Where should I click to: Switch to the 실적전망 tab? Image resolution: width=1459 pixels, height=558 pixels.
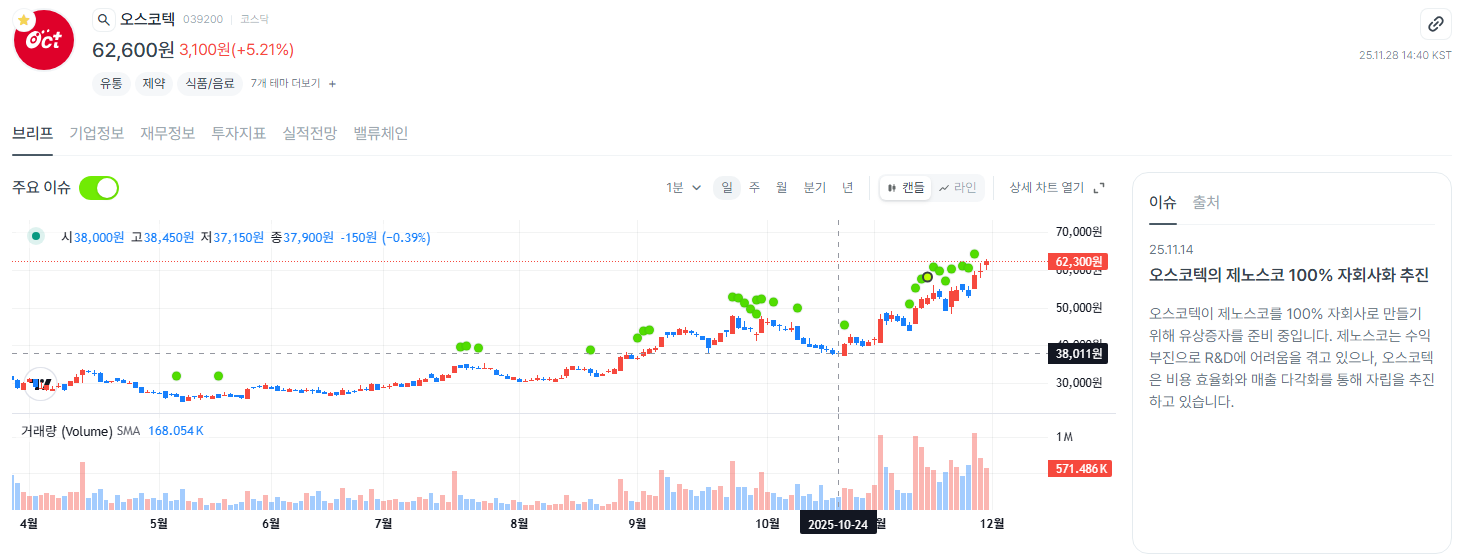click(310, 133)
